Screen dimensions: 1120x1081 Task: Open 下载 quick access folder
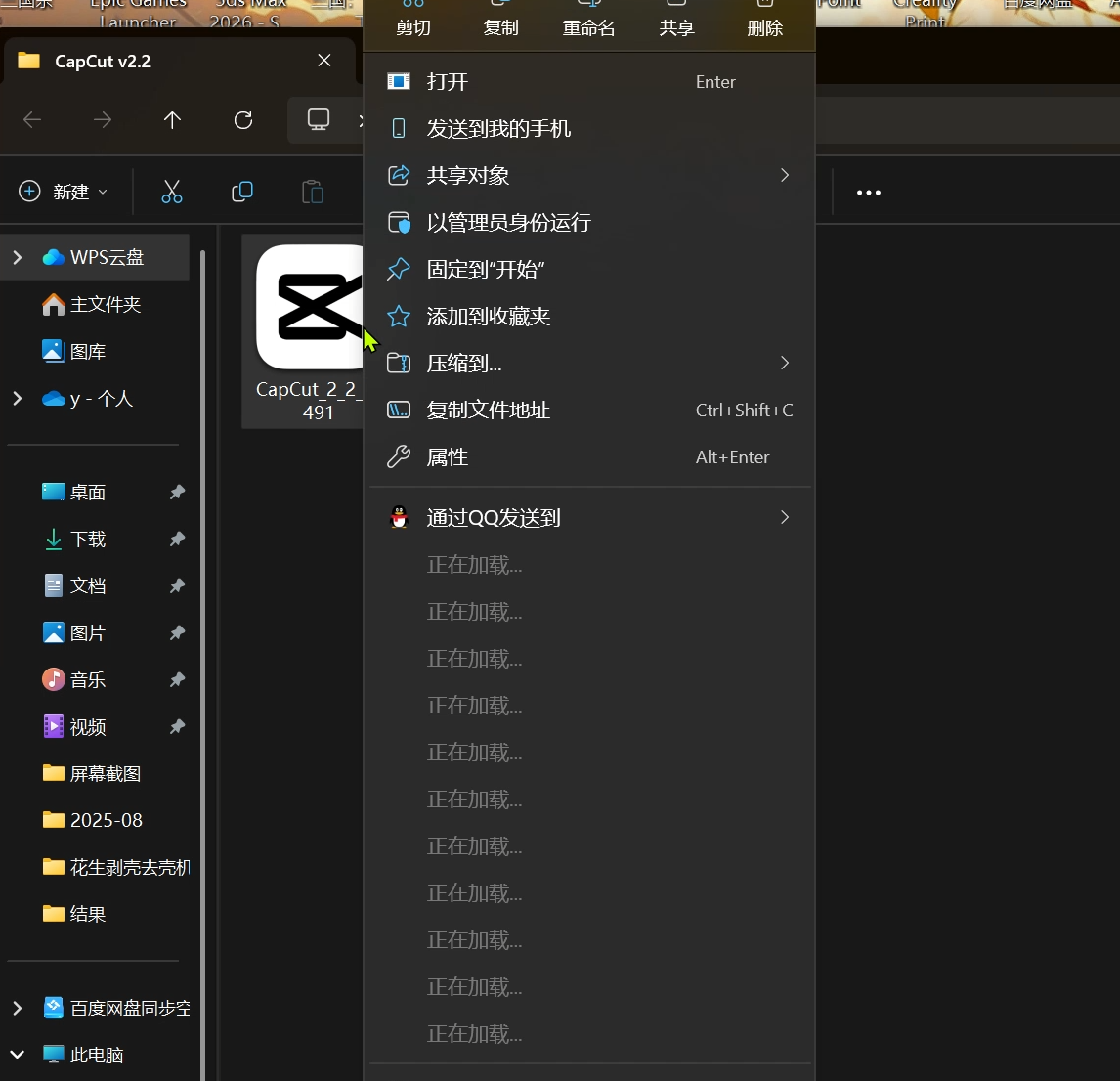coord(73,539)
